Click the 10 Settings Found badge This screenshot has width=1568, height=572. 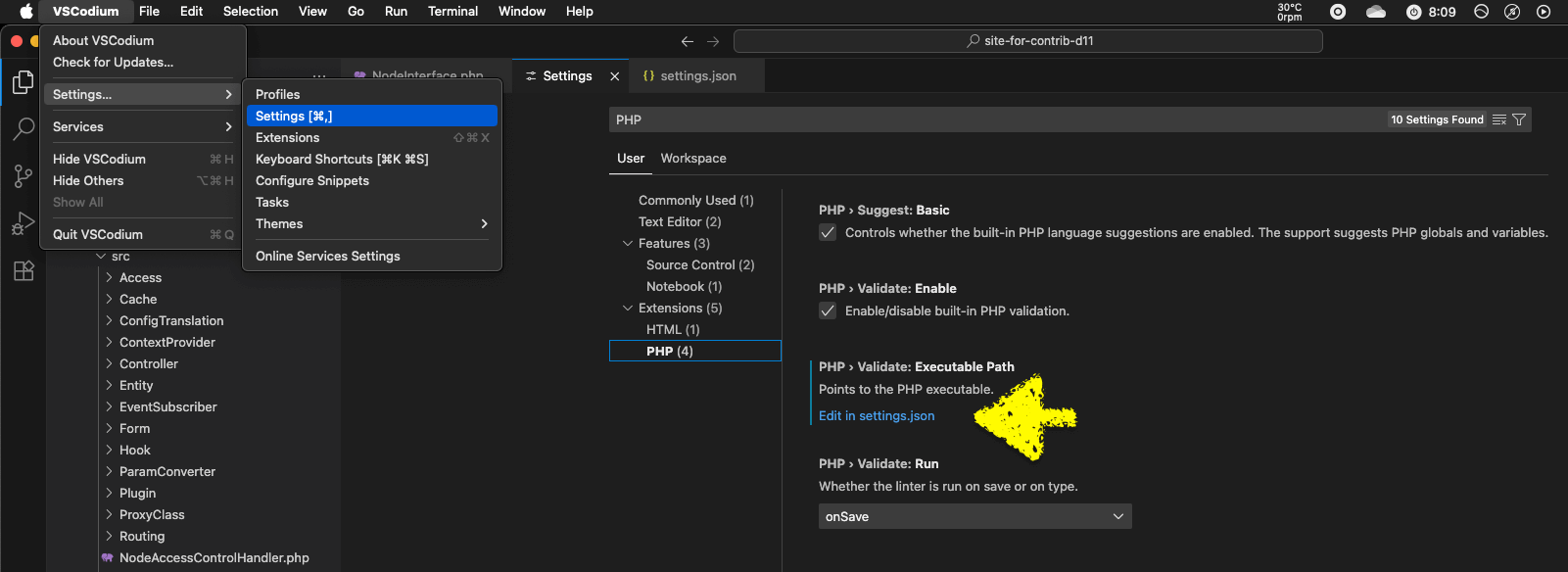[1437, 119]
